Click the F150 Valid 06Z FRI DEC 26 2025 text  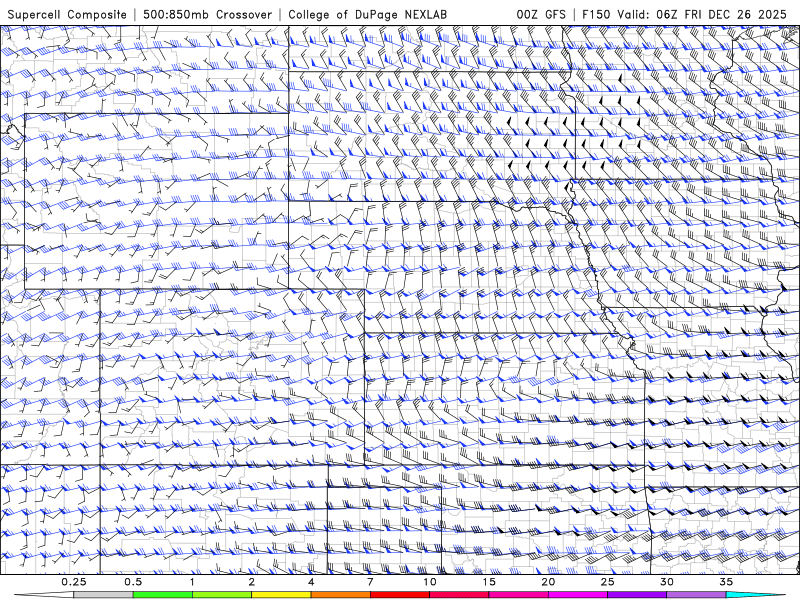pos(684,14)
